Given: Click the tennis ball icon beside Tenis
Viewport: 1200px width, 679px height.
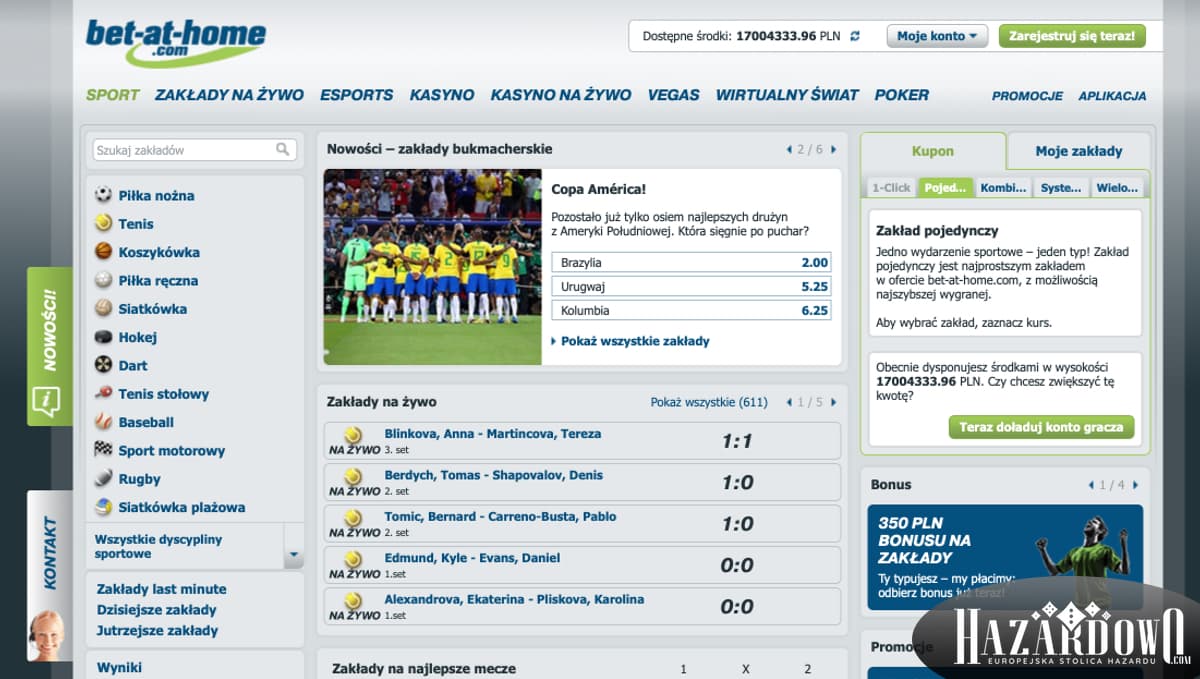Looking at the screenshot, I should [x=103, y=223].
